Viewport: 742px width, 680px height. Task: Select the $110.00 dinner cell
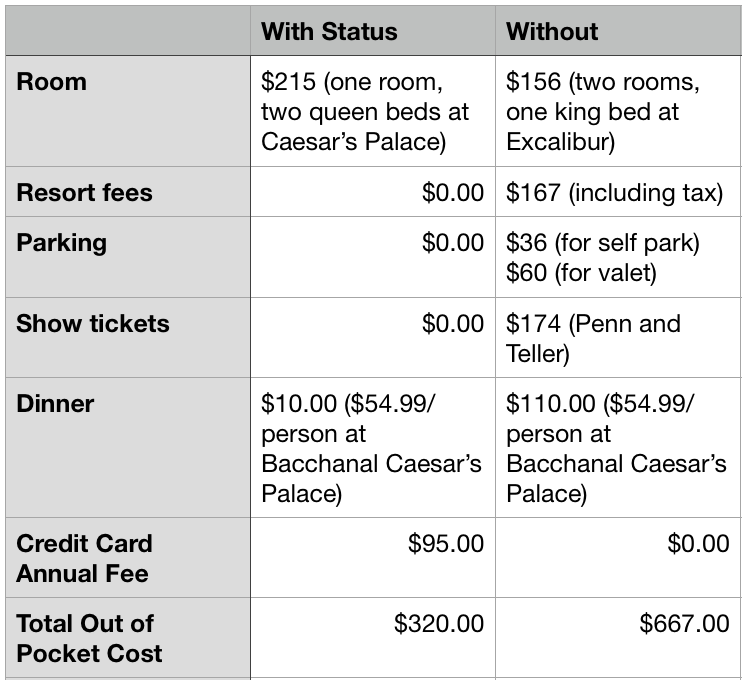tap(616, 448)
